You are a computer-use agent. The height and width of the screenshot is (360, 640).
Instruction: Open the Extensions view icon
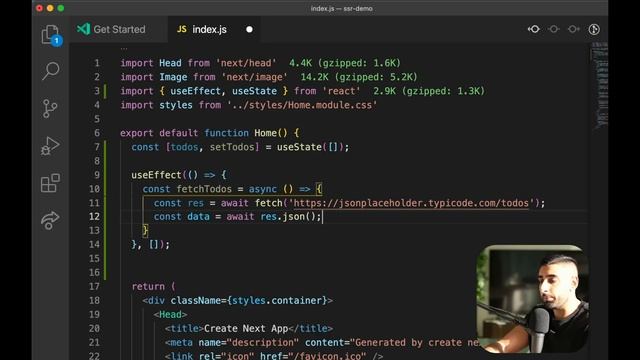[50, 183]
